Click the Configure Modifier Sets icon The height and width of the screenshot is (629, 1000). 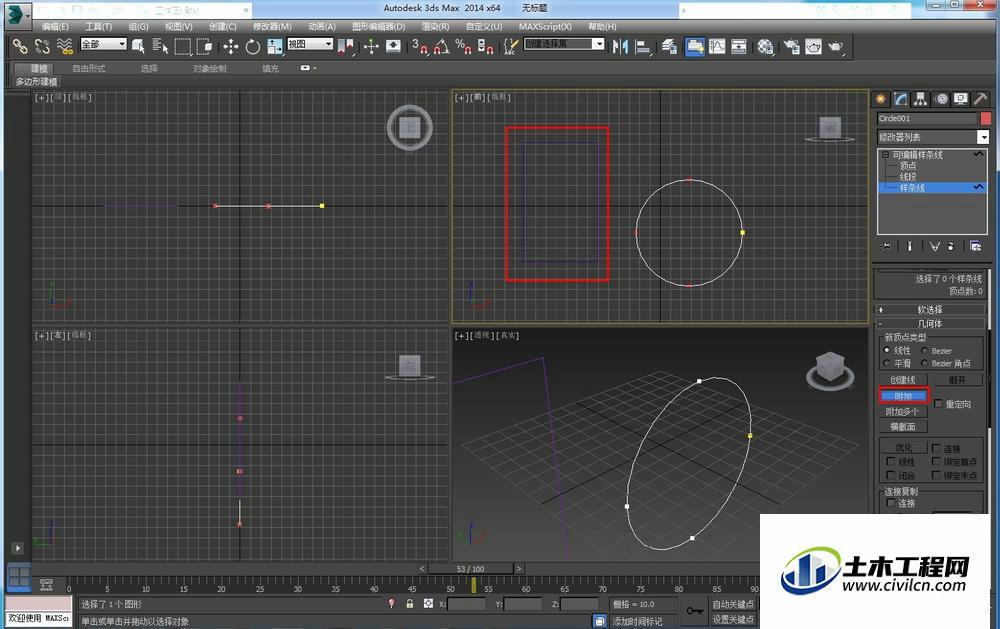point(975,246)
